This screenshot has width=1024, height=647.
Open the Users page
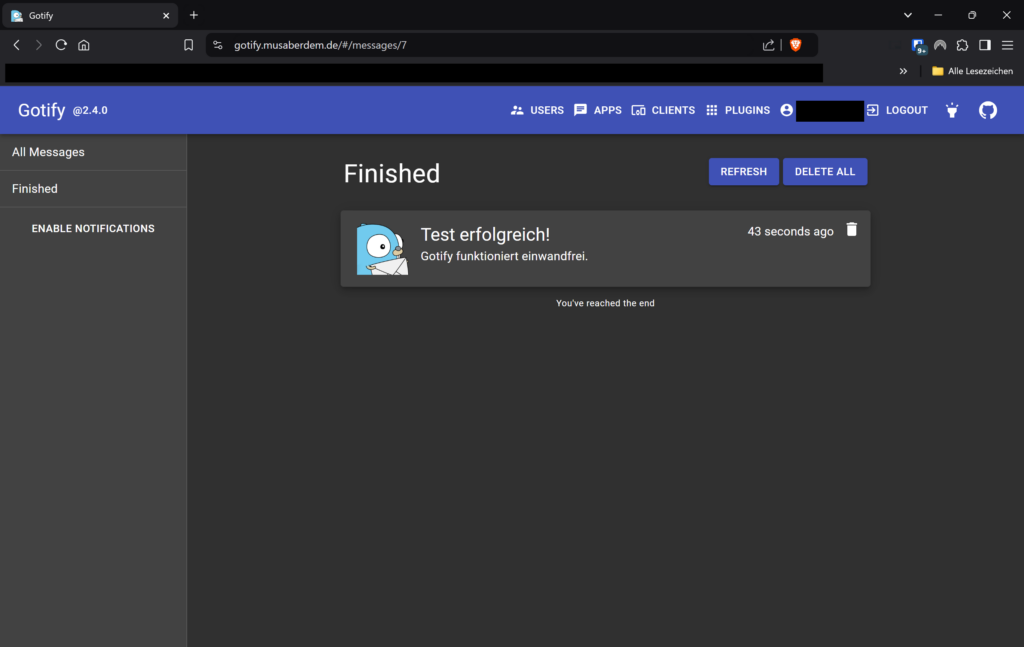coord(537,110)
